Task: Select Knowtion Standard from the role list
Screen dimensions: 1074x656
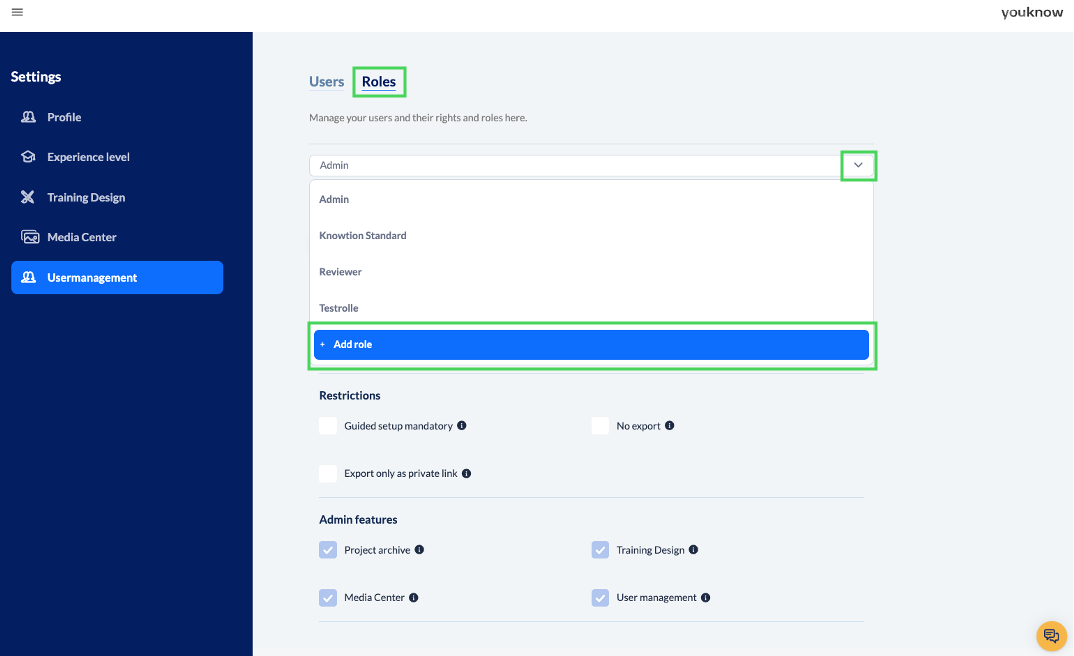Action: coord(591,236)
